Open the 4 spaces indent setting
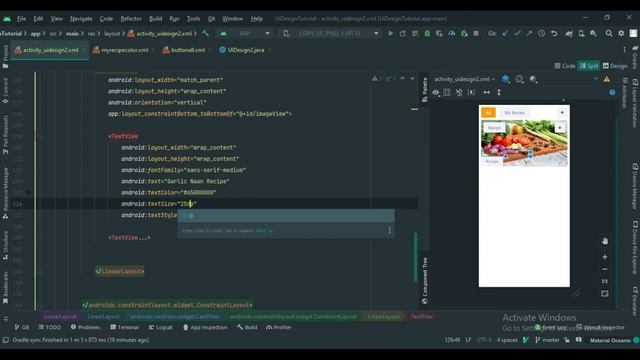This screenshot has width=640, height=360. [507, 340]
